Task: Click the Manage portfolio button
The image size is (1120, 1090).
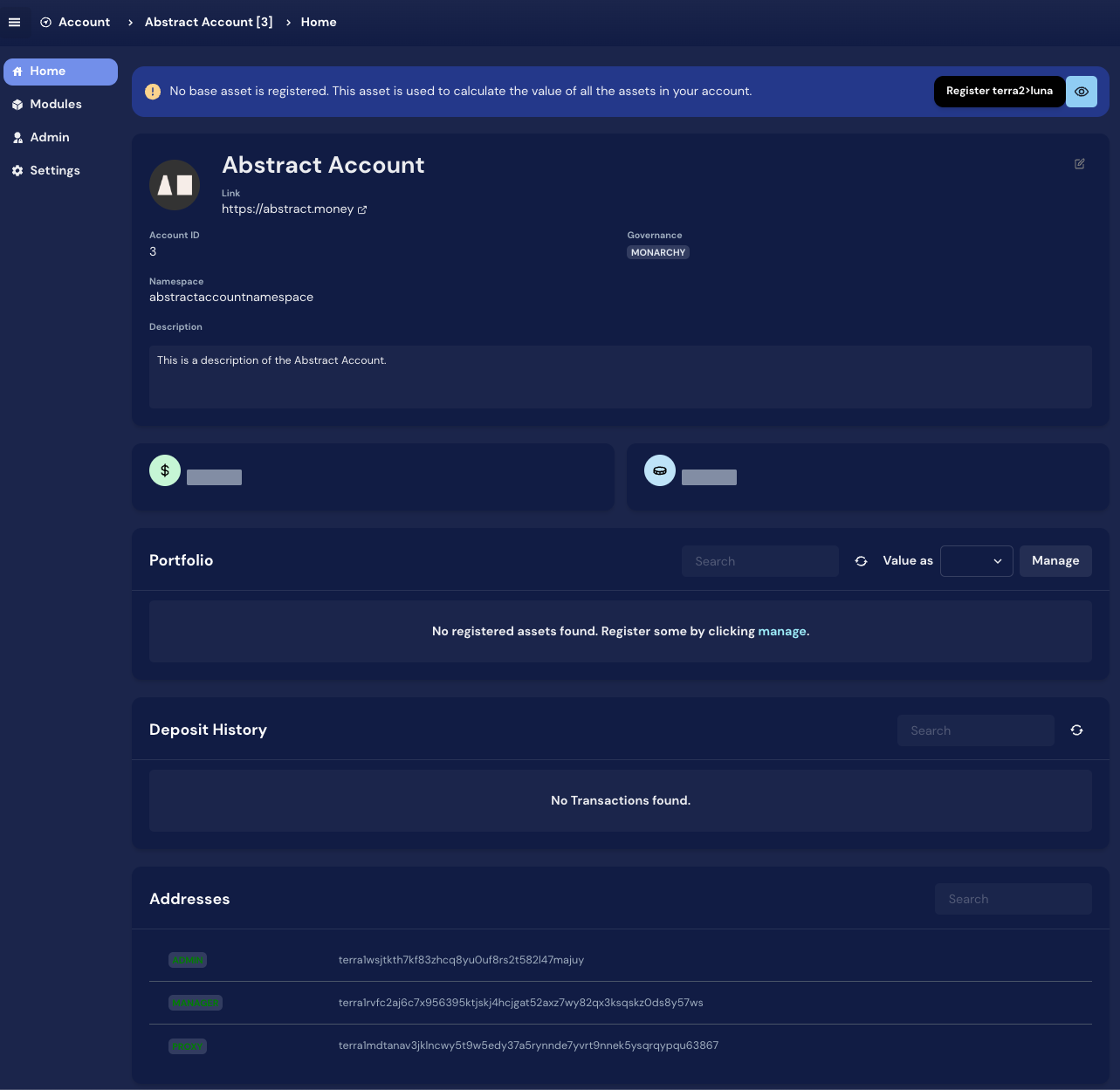Action: pos(1055,561)
